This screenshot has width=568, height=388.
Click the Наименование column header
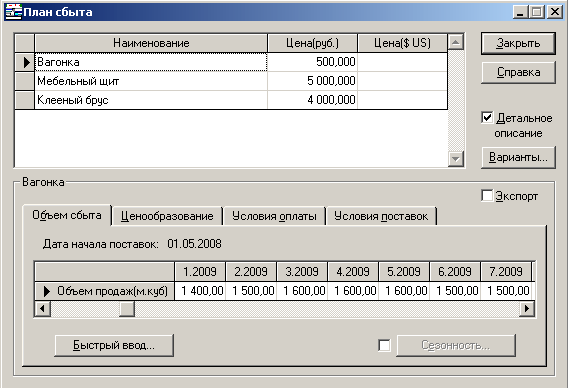[151, 43]
